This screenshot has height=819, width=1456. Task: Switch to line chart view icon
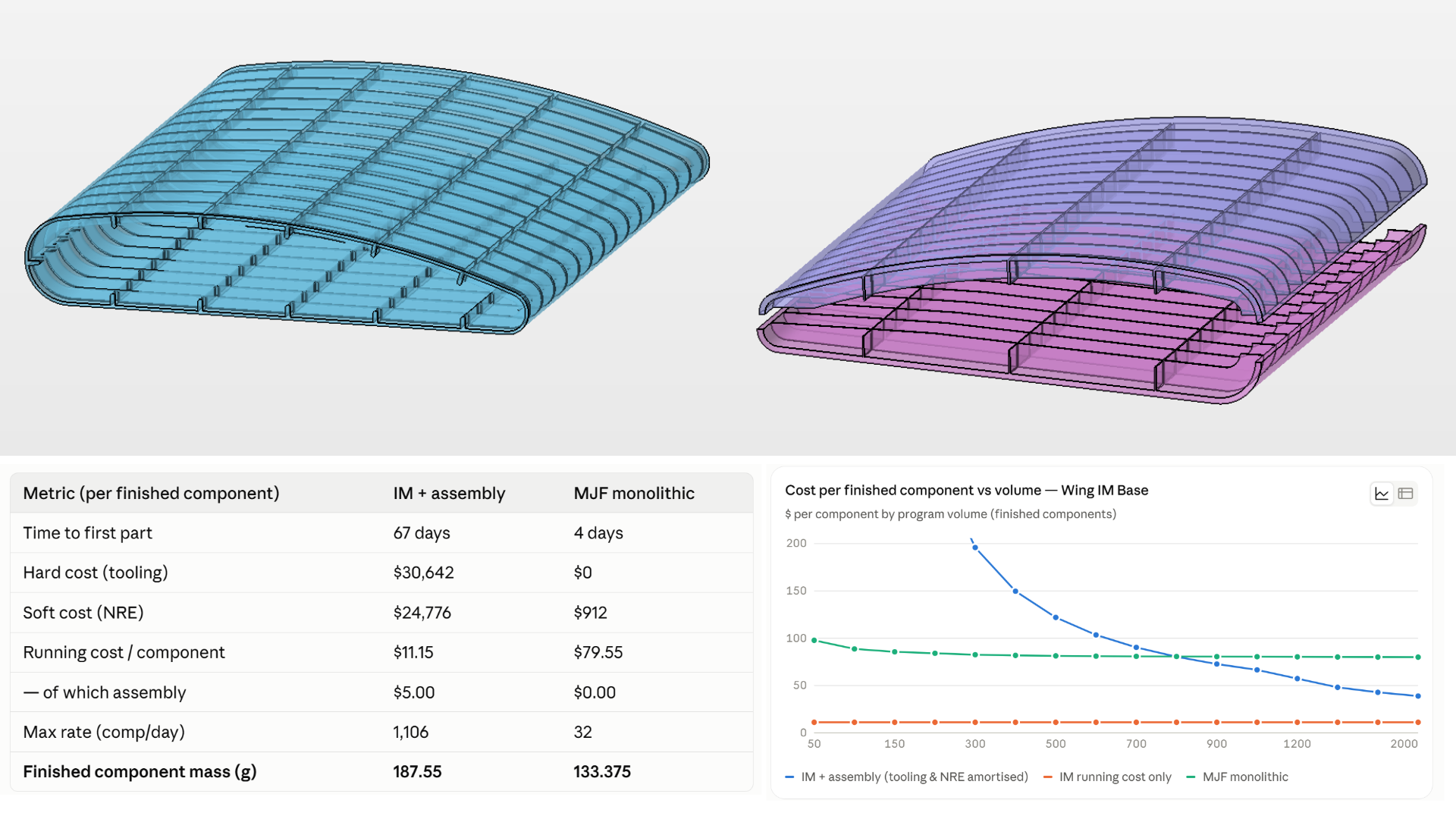point(1382,494)
